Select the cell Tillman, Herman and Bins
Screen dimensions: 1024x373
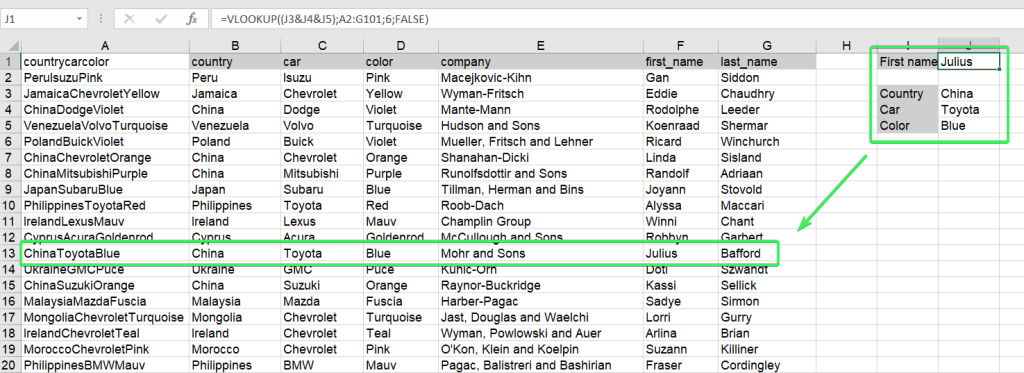point(541,189)
